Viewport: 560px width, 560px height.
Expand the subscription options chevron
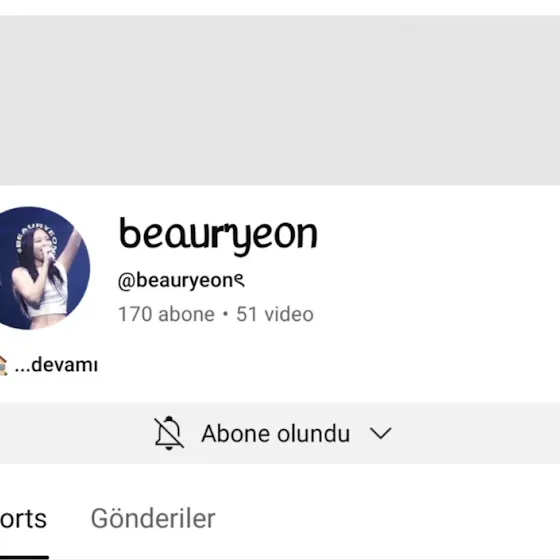[381, 433]
